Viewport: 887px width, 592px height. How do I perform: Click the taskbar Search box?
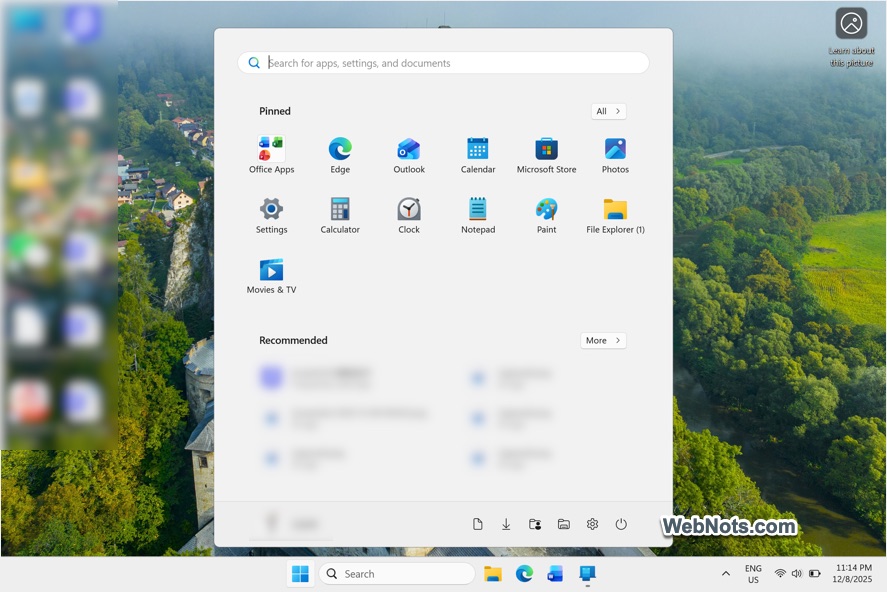pos(397,574)
